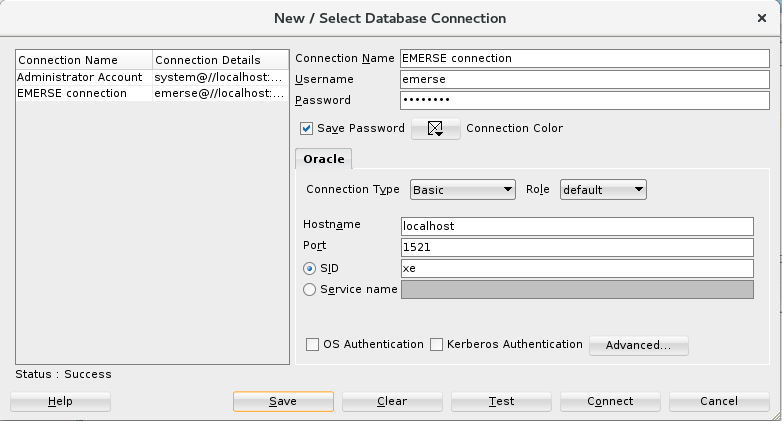The image size is (782, 421).
Task: Select the Service name radio button
Action: pyautogui.click(x=309, y=289)
